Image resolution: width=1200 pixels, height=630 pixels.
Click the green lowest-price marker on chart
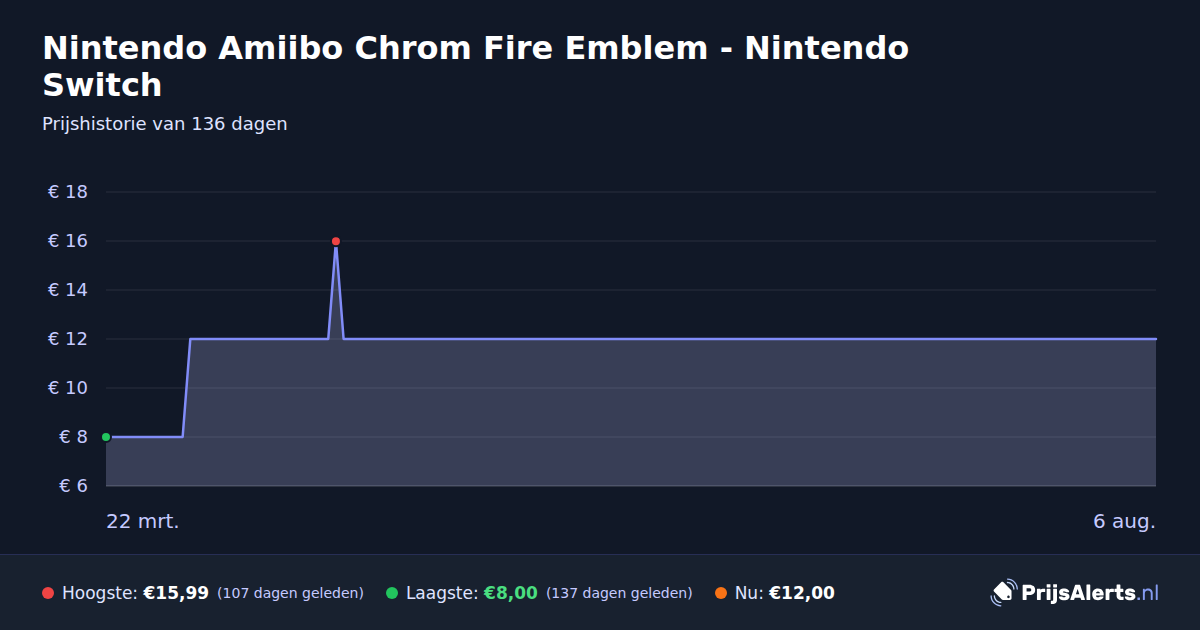coord(106,437)
